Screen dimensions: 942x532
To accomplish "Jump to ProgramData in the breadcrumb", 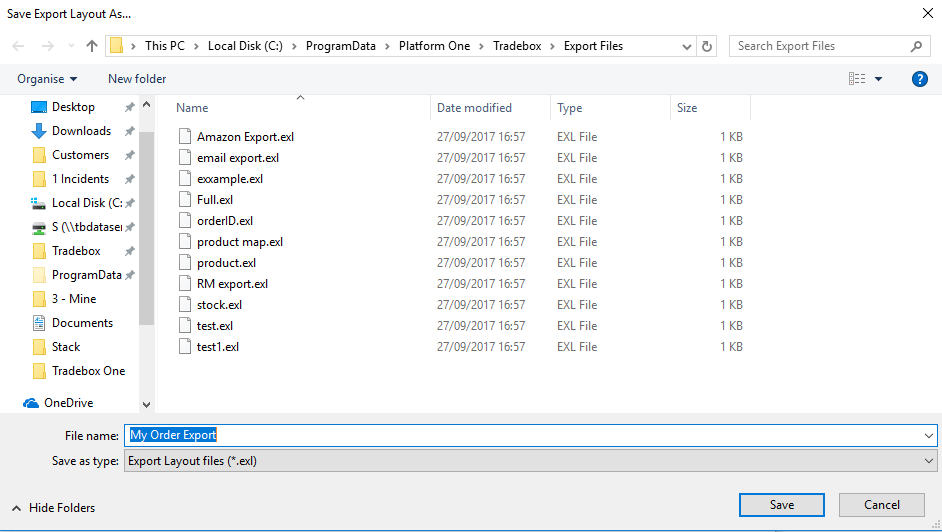I will click(341, 46).
